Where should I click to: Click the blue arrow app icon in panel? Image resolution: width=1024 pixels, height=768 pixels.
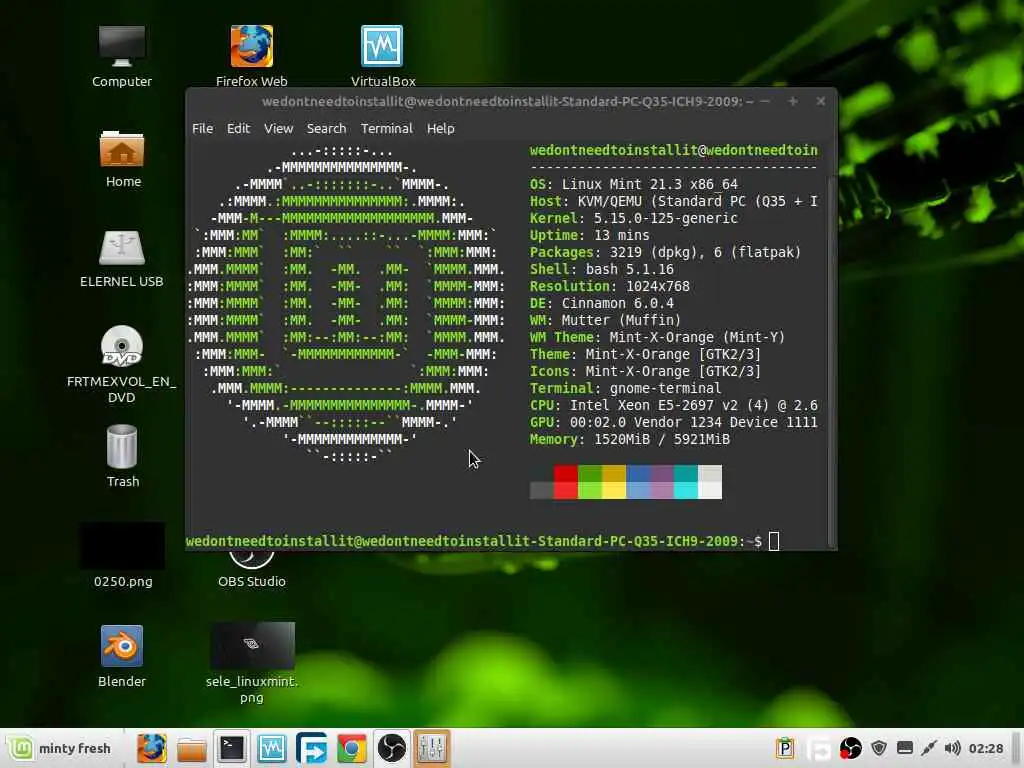312,748
